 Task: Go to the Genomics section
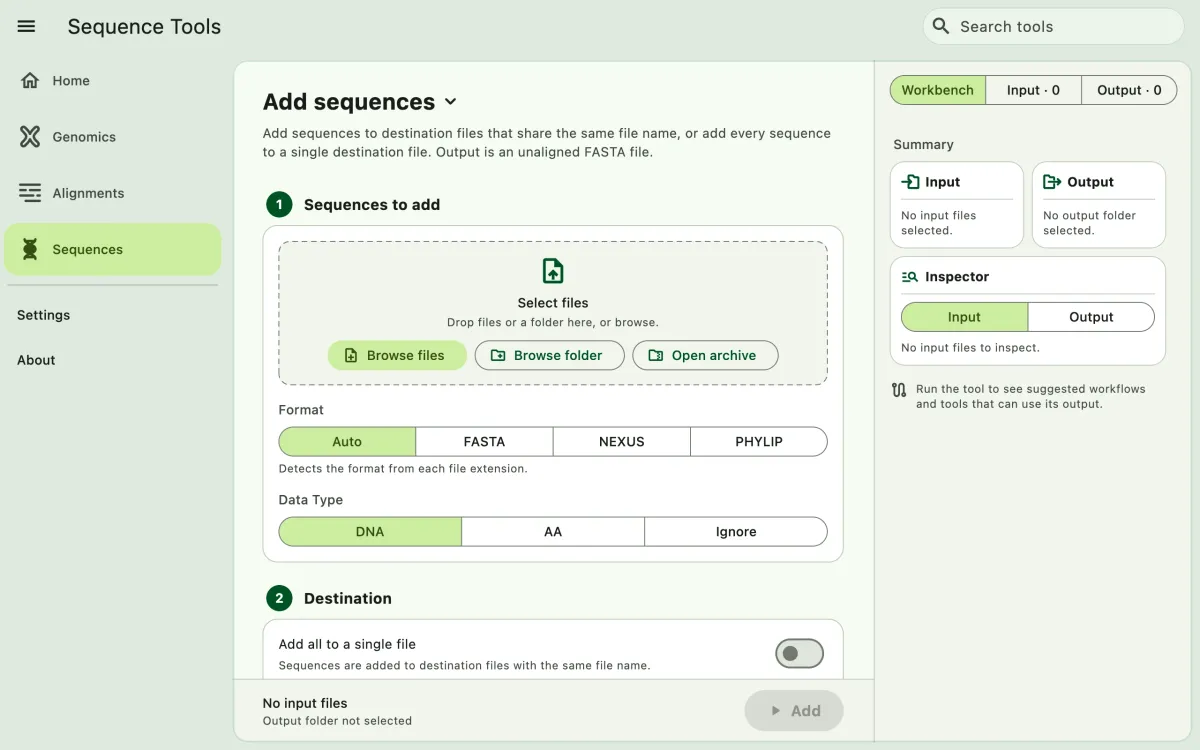point(112,137)
